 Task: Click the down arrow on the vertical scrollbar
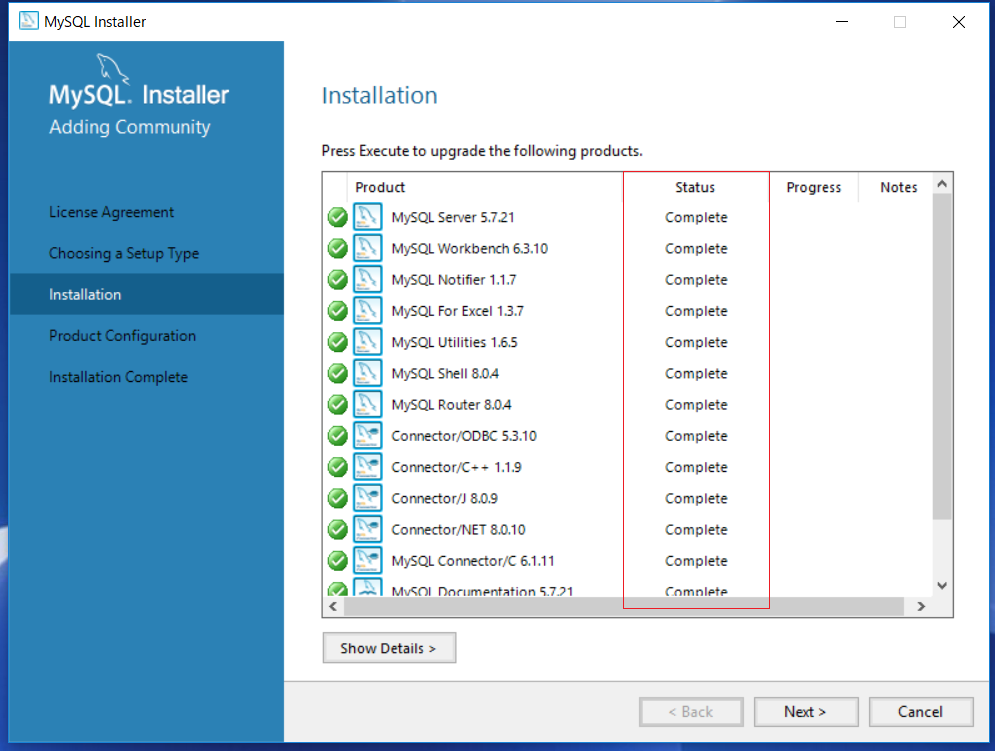coord(941,585)
